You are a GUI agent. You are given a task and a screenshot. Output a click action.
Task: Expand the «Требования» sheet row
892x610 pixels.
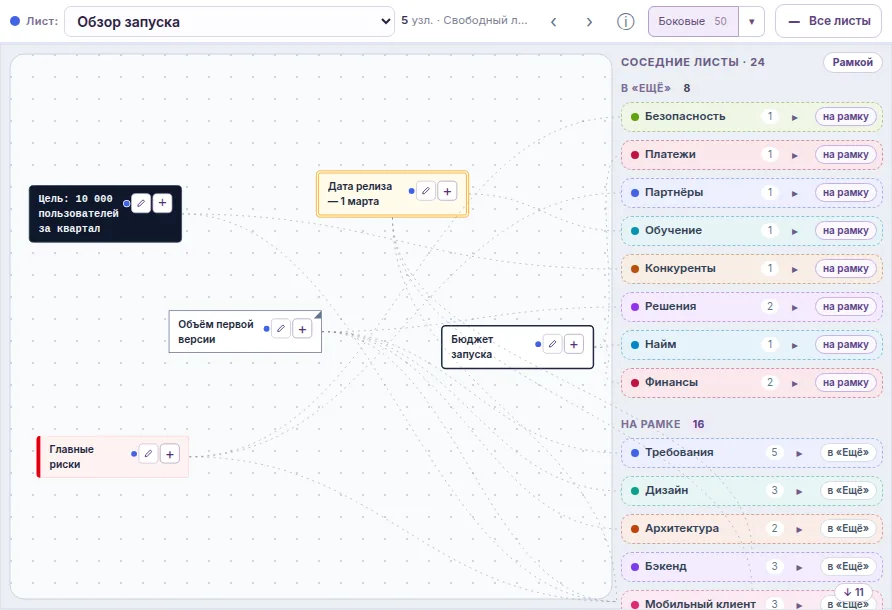tap(799, 454)
